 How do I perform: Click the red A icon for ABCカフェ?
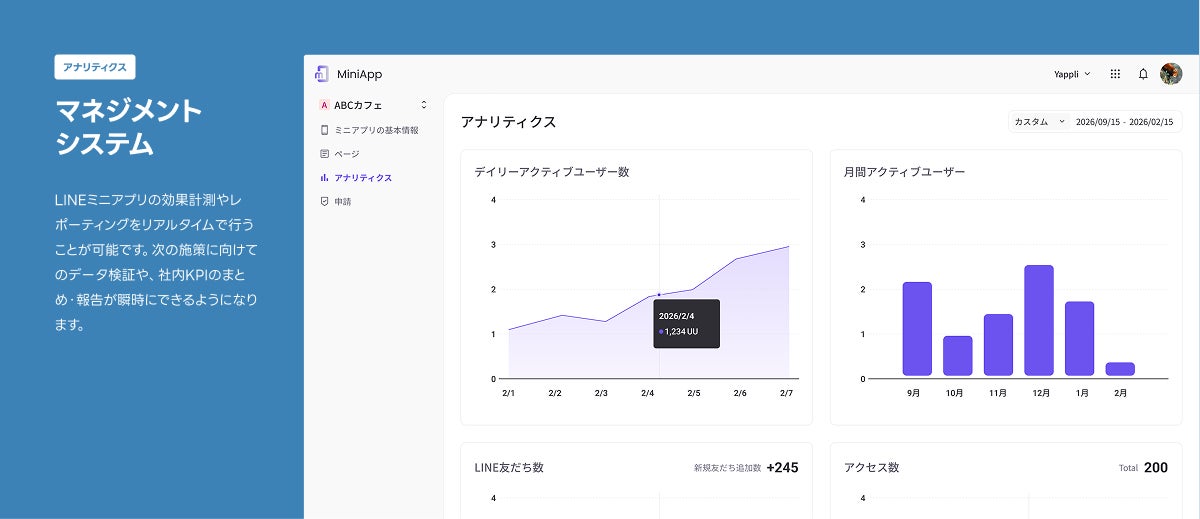[x=324, y=104]
